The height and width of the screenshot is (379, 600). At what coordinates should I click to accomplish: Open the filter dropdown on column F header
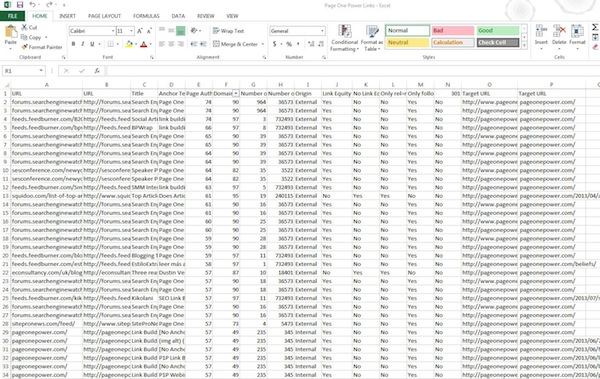[236, 93]
